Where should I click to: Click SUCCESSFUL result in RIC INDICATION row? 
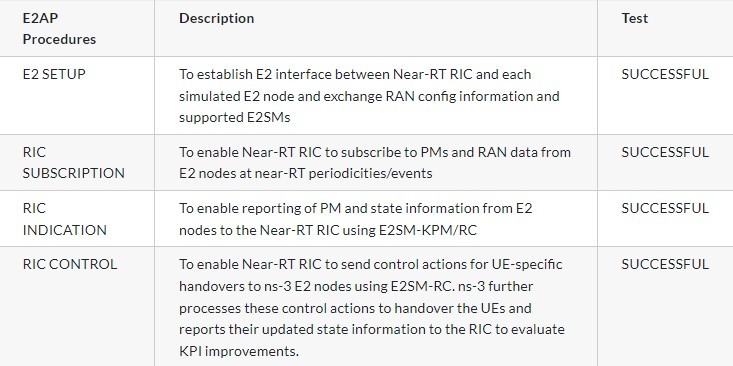point(665,208)
